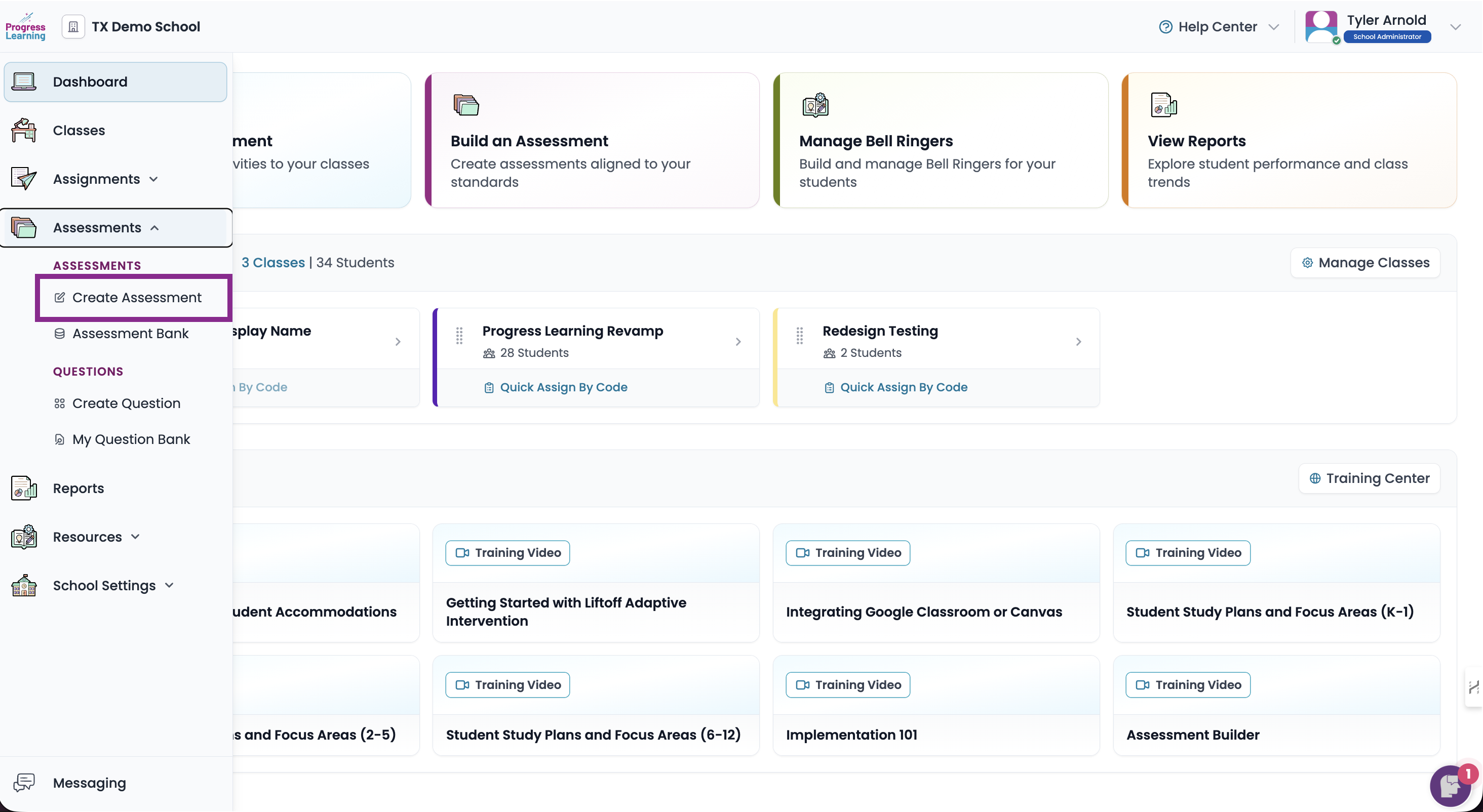The image size is (1483, 812).
Task: Click the Help Center question mark icon
Action: pos(1166,27)
